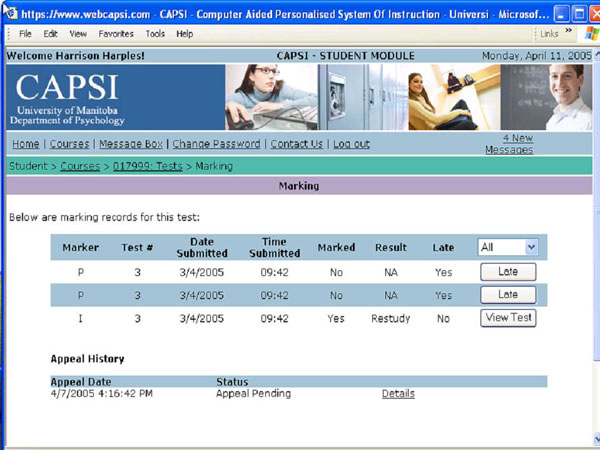This screenshot has height=450, width=600.
Task: Click Courses in the breadcrumb trail
Action: click(80, 166)
